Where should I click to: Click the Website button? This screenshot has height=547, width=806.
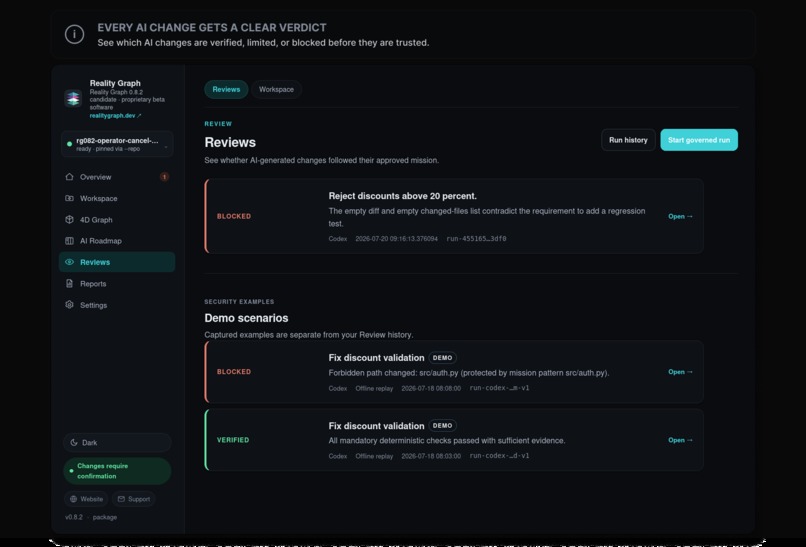pyautogui.click(x=86, y=499)
